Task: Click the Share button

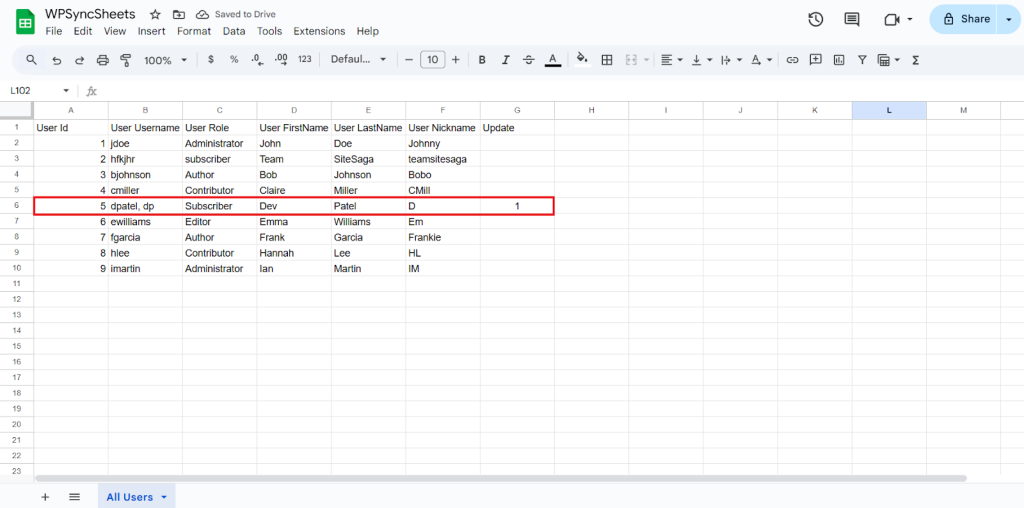Action: tap(967, 20)
